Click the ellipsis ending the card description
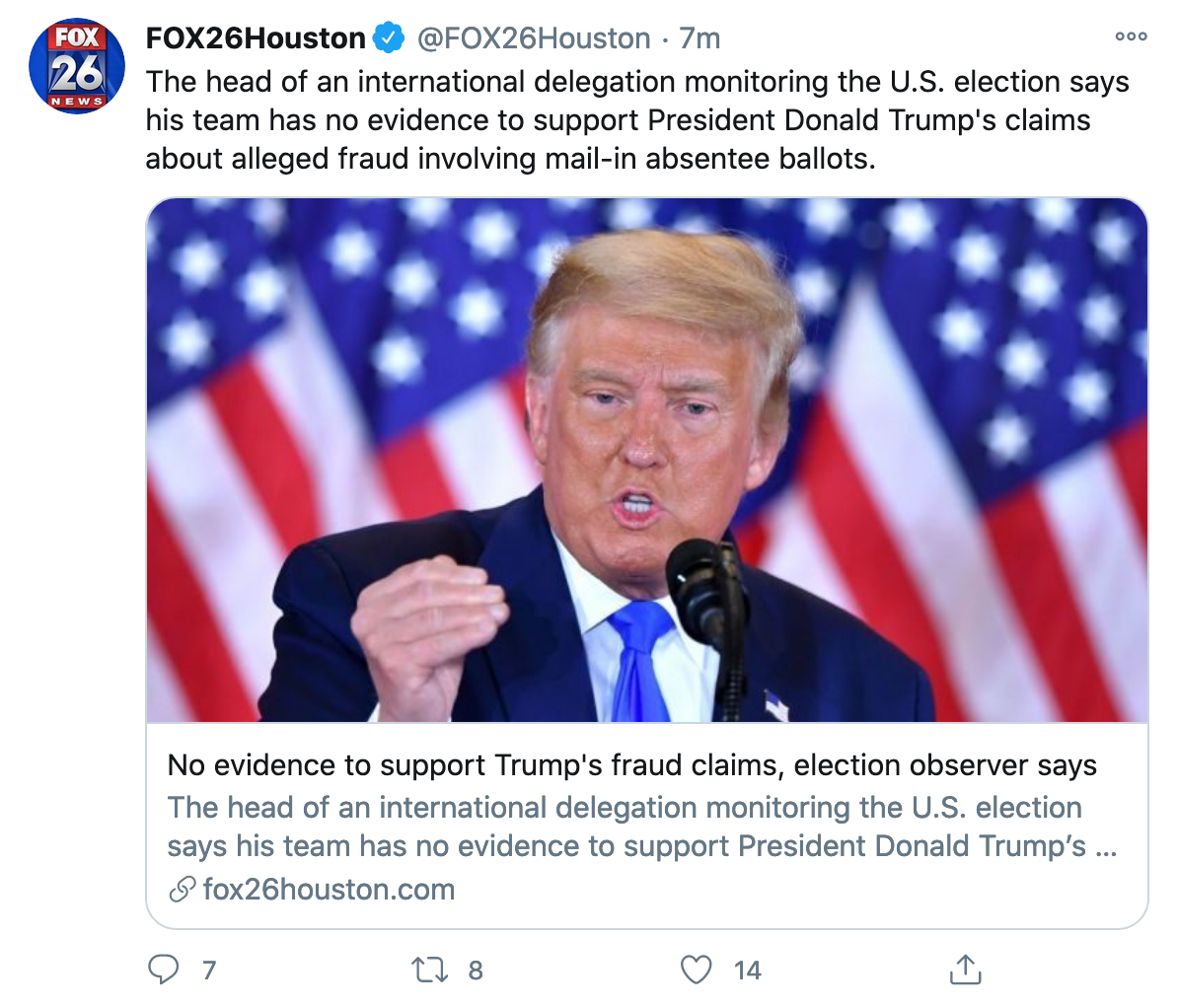The height and width of the screenshot is (1008, 1178). tap(1106, 846)
